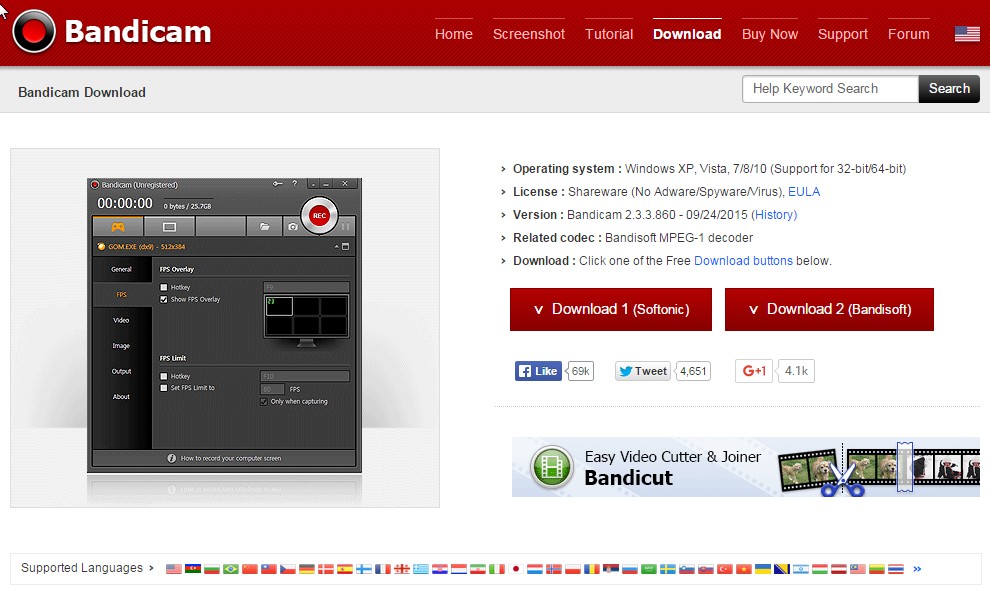Click the Japan flag
The width and height of the screenshot is (990, 591).
516,569
